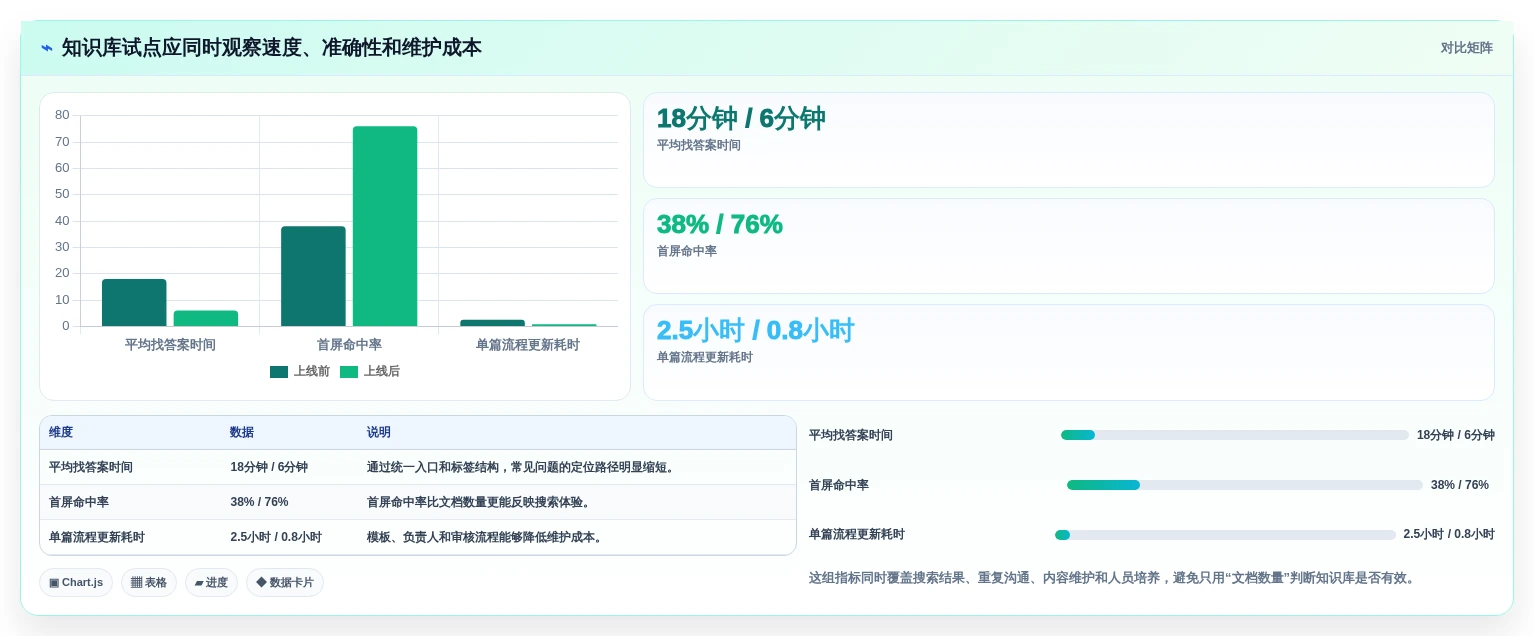The image size is (1534, 636).
Task: Select the 数据卡片 chip
Action: pyautogui.click(x=285, y=582)
